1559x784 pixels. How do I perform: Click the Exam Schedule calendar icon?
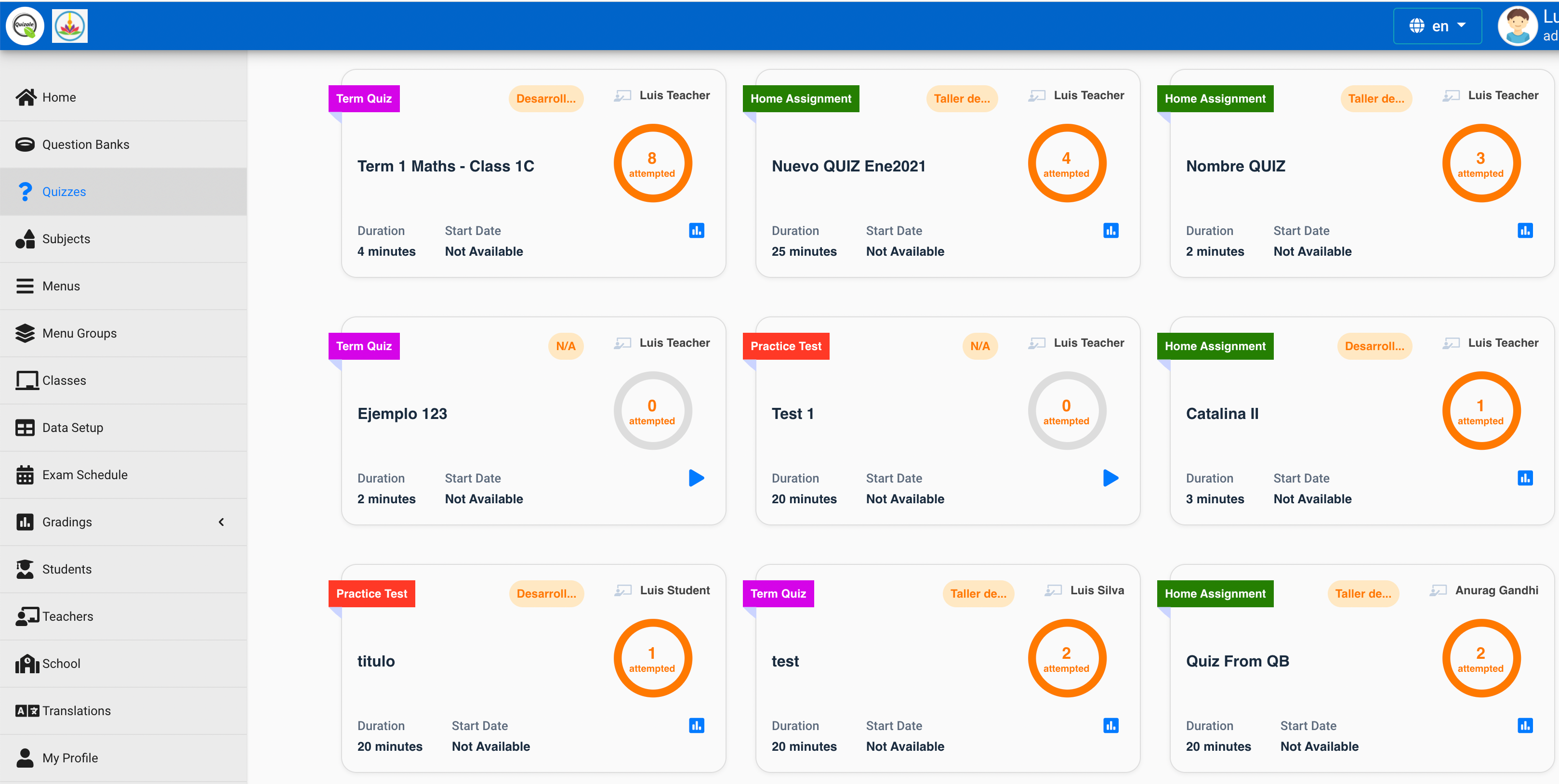[25, 475]
